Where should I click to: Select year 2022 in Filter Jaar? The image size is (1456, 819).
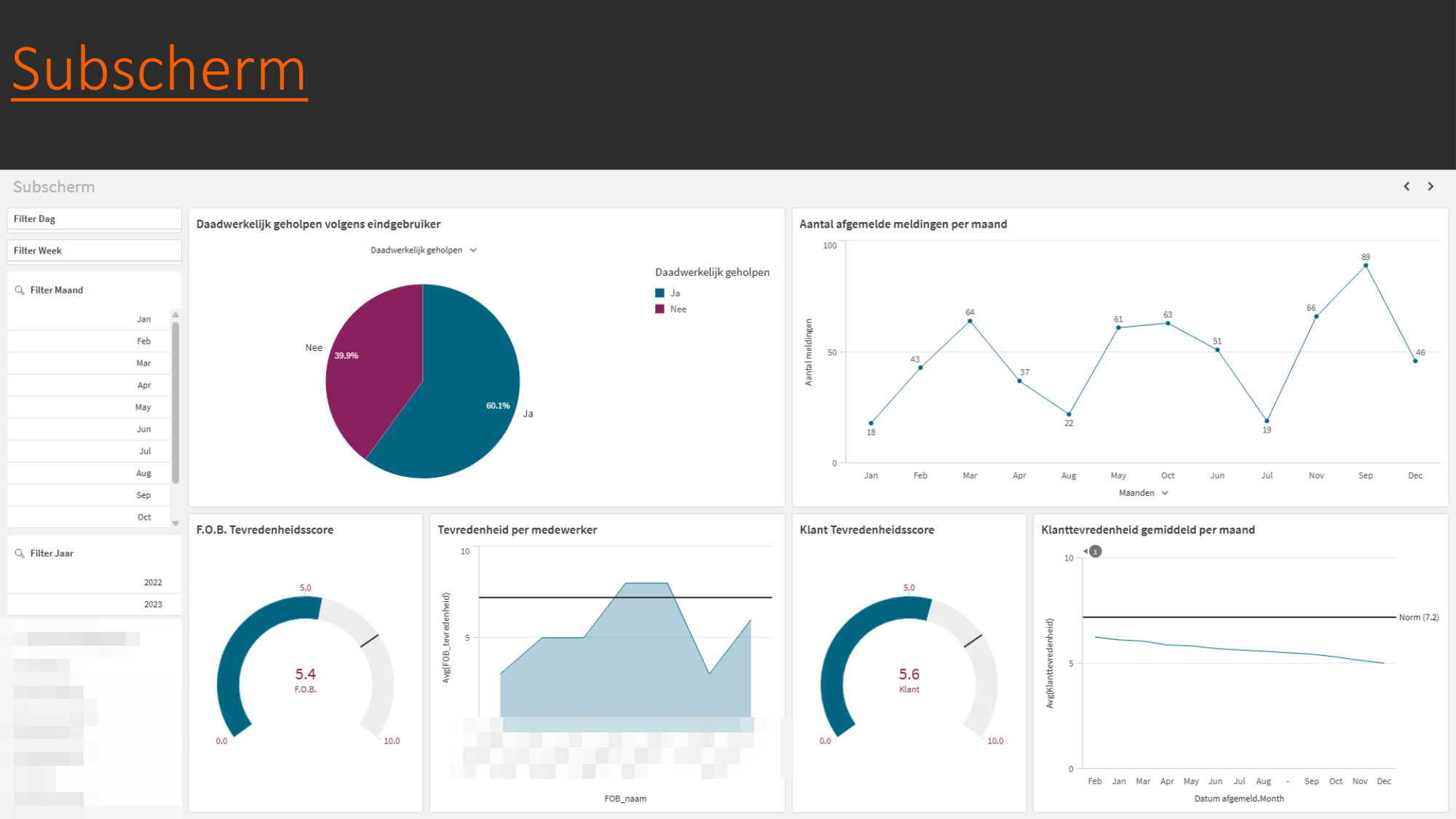pos(94,582)
